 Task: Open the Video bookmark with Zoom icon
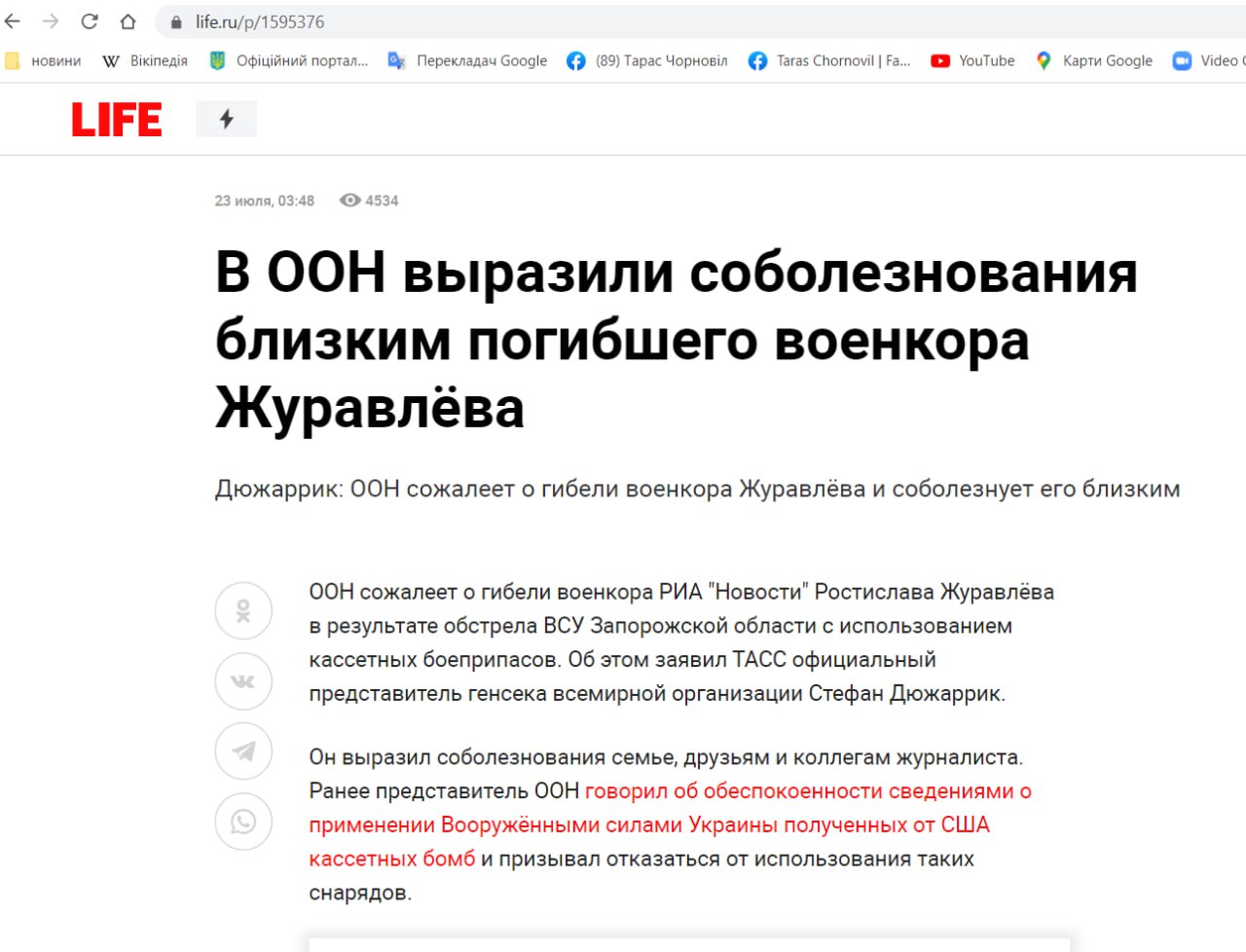tap(1208, 60)
